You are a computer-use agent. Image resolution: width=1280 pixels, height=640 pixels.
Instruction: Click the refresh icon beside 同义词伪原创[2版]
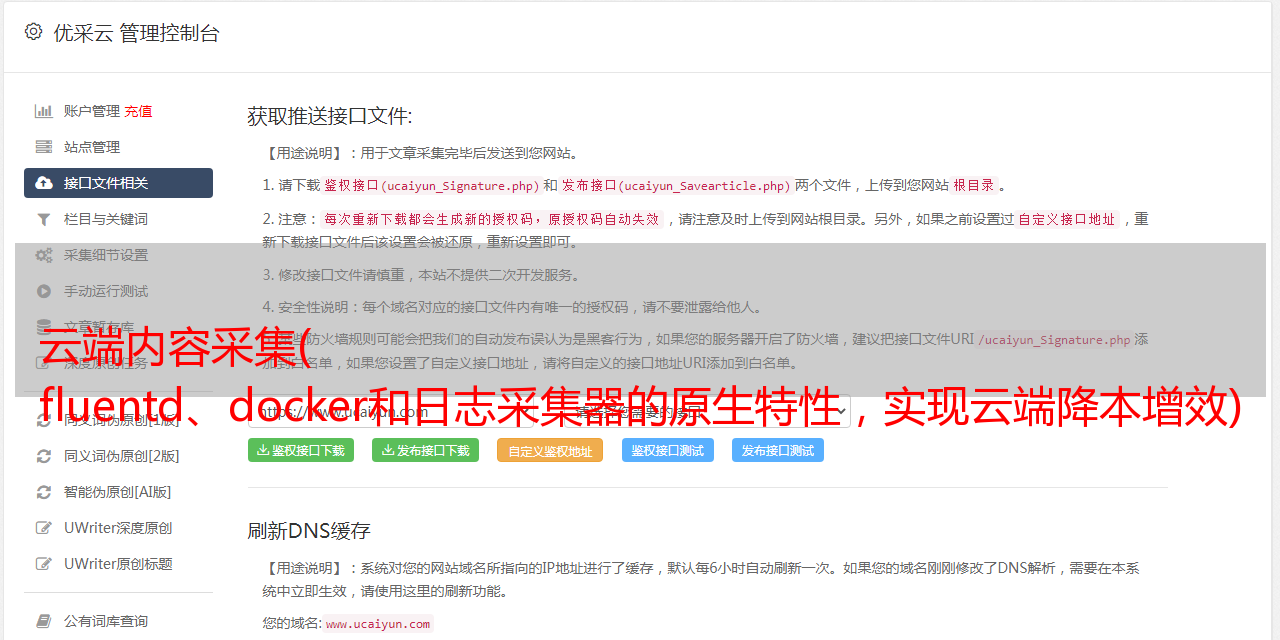point(44,456)
